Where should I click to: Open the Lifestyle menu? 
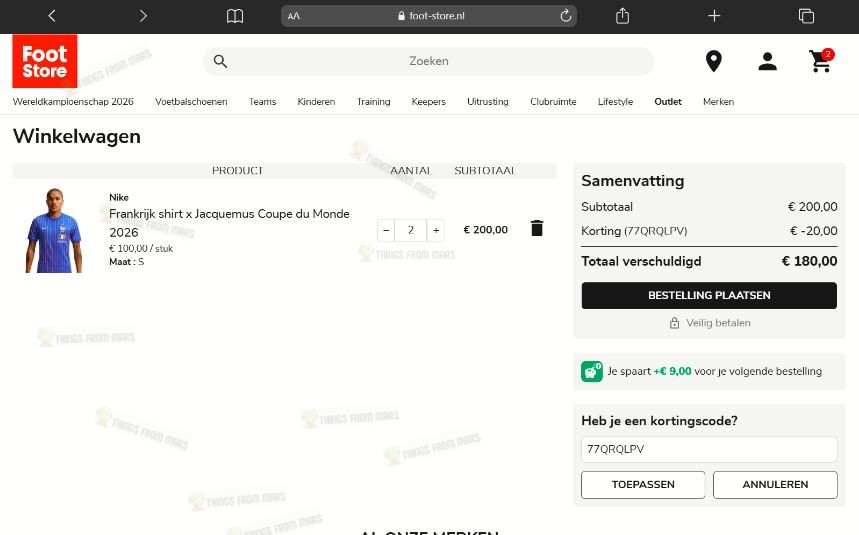615,101
